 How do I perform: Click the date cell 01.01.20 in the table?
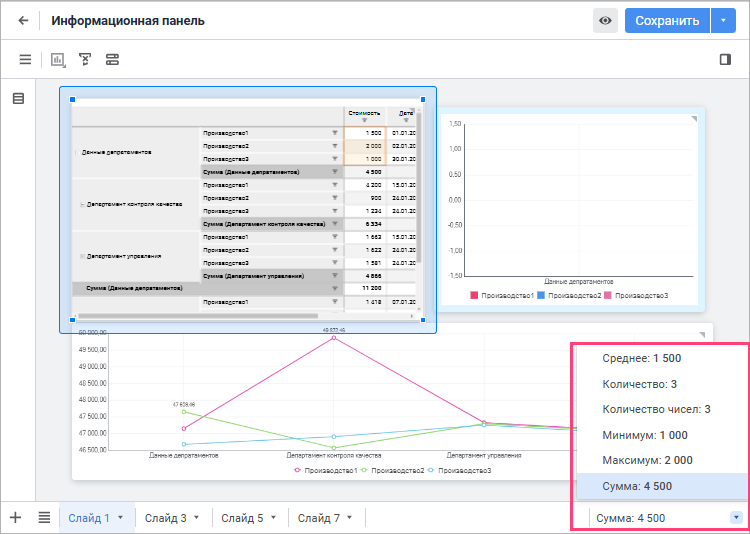(401, 133)
